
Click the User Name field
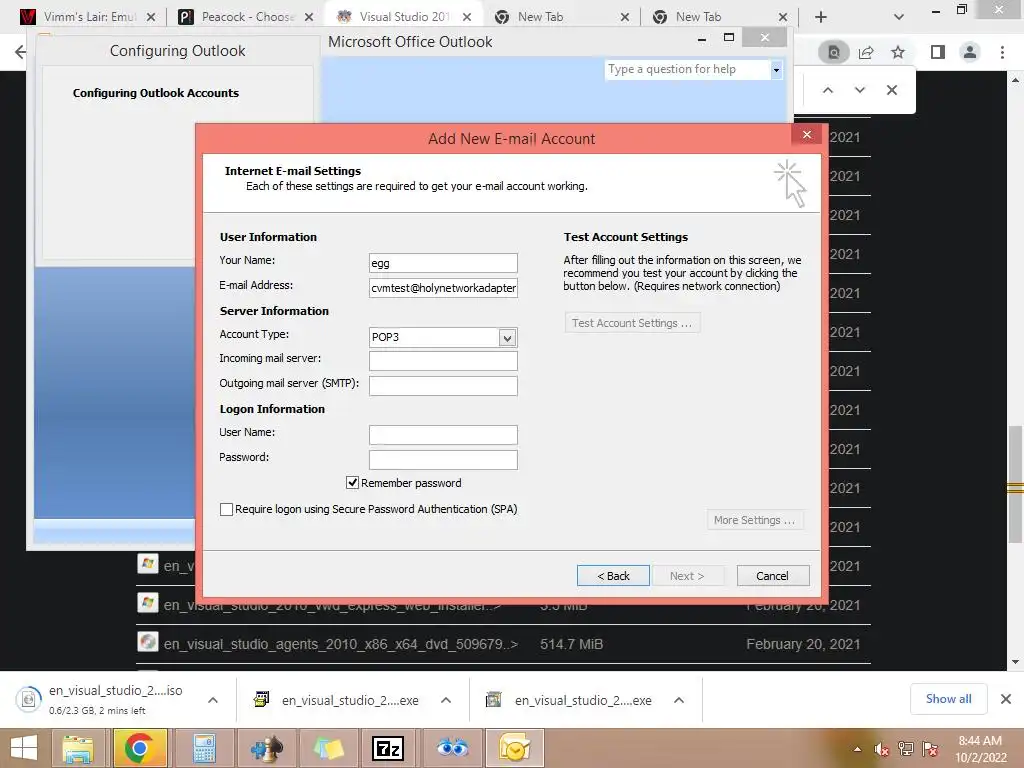click(443, 435)
